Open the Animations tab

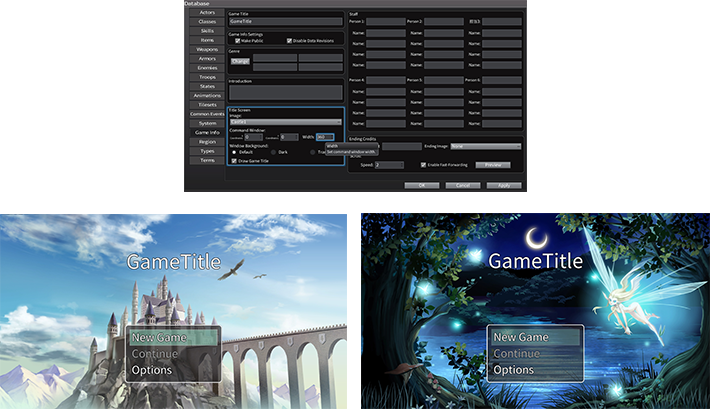pyautogui.click(x=206, y=95)
